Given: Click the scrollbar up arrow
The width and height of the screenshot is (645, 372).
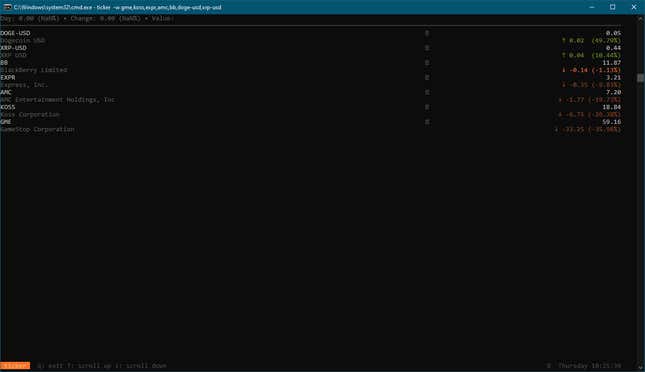Looking at the screenshot, I should 640,19.
